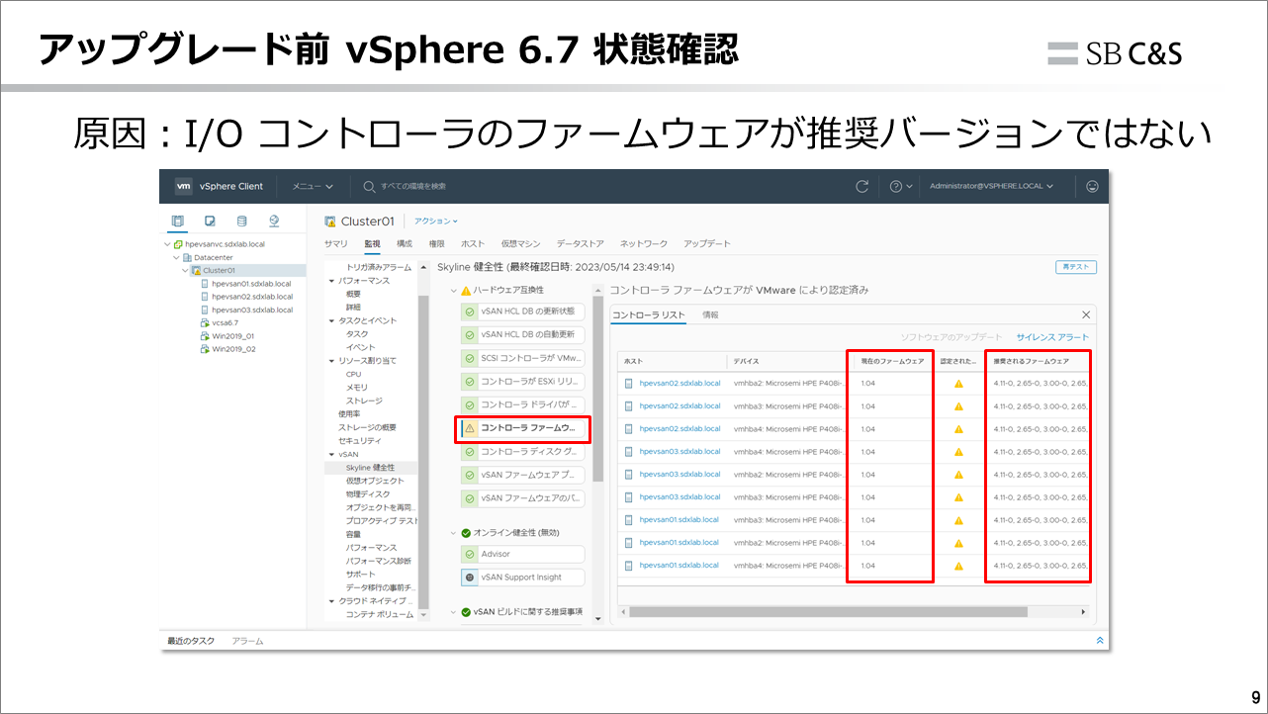Switch to the Storage inventory view icon
The width and height of the screenshot is (1268, 714).
click(x=242, y=221)
